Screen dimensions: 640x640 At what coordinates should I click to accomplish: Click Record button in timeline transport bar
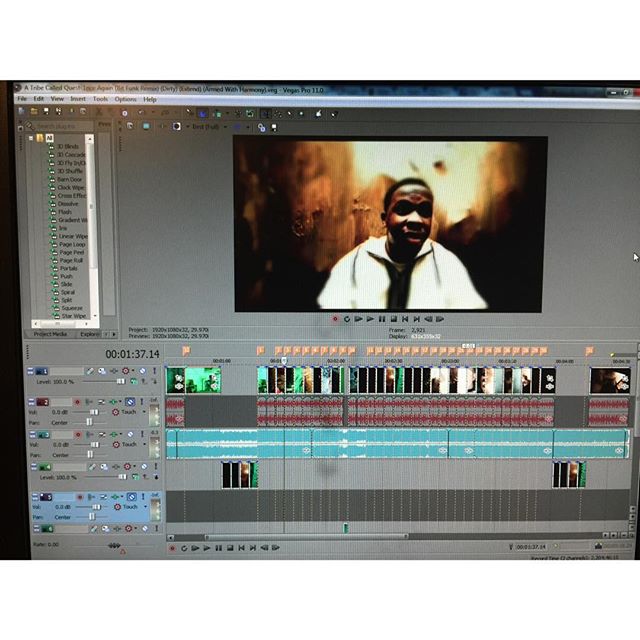click(172, 548)
